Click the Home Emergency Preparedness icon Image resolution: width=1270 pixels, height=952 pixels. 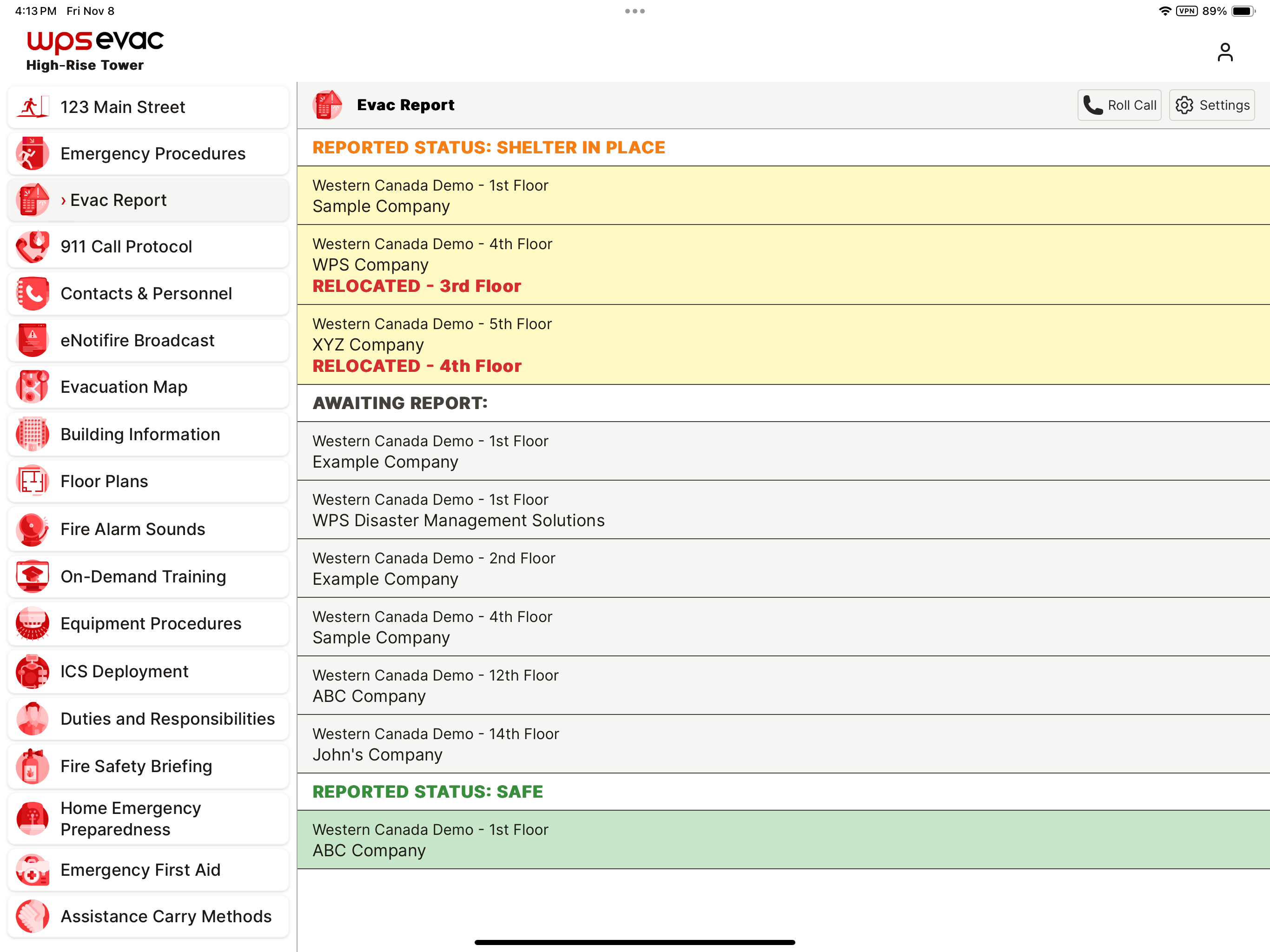(x=33, y=819)
